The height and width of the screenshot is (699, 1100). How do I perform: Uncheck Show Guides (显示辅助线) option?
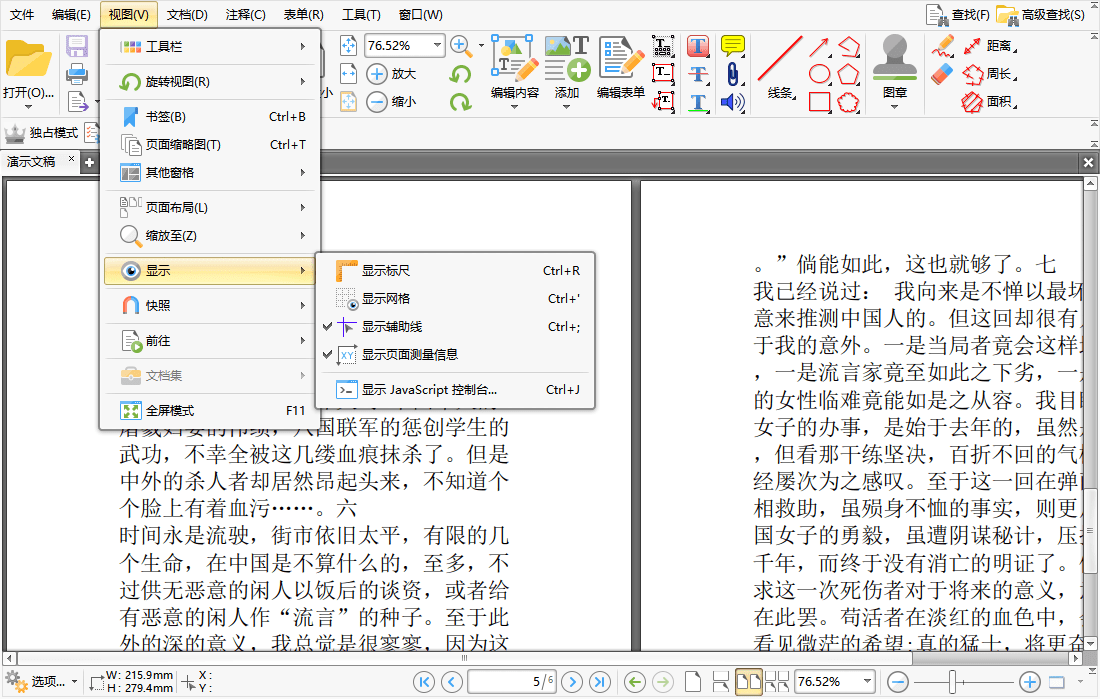(x=391, y=327)
